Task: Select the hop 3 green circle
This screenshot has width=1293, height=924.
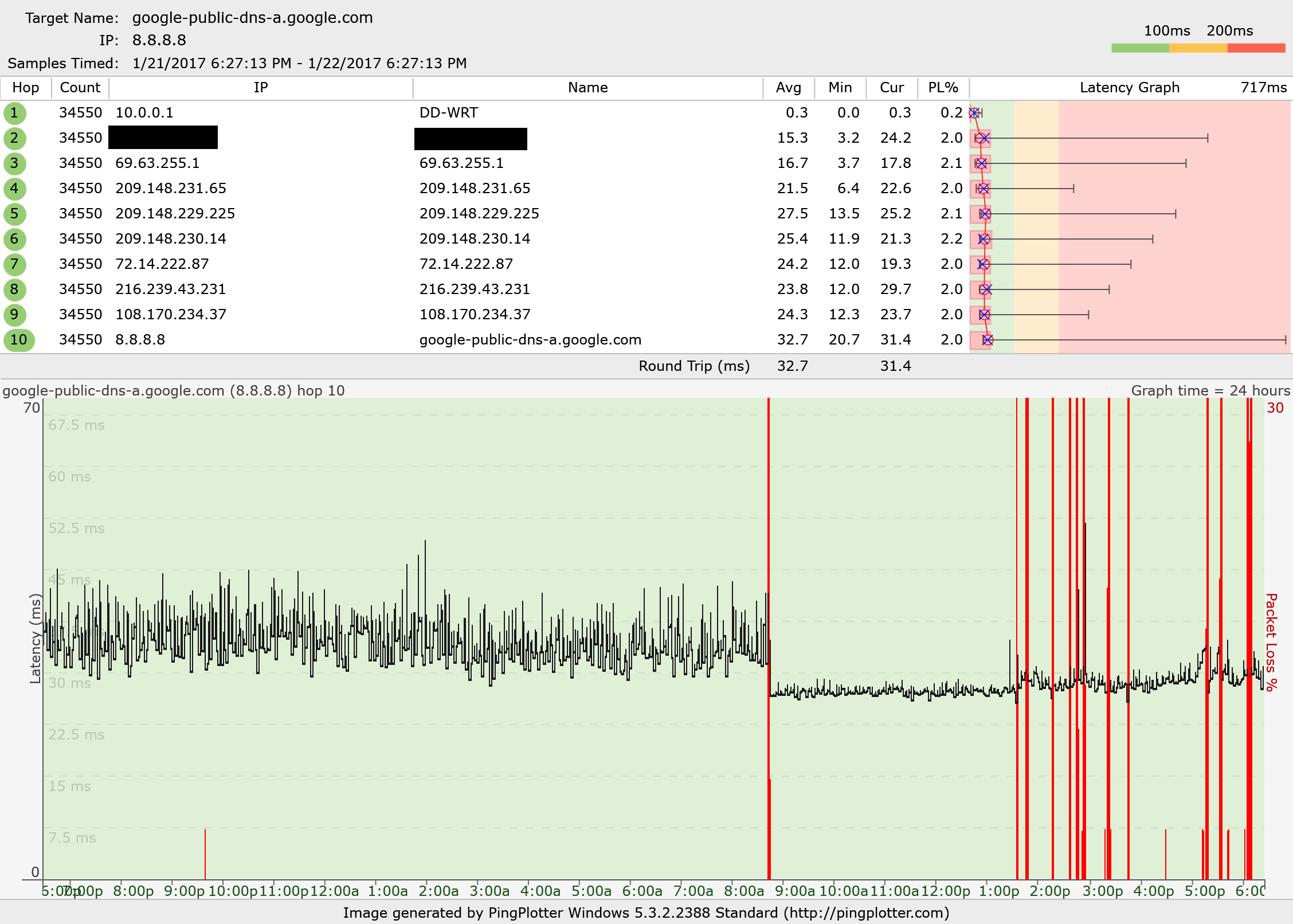Action: click(14, 163)
